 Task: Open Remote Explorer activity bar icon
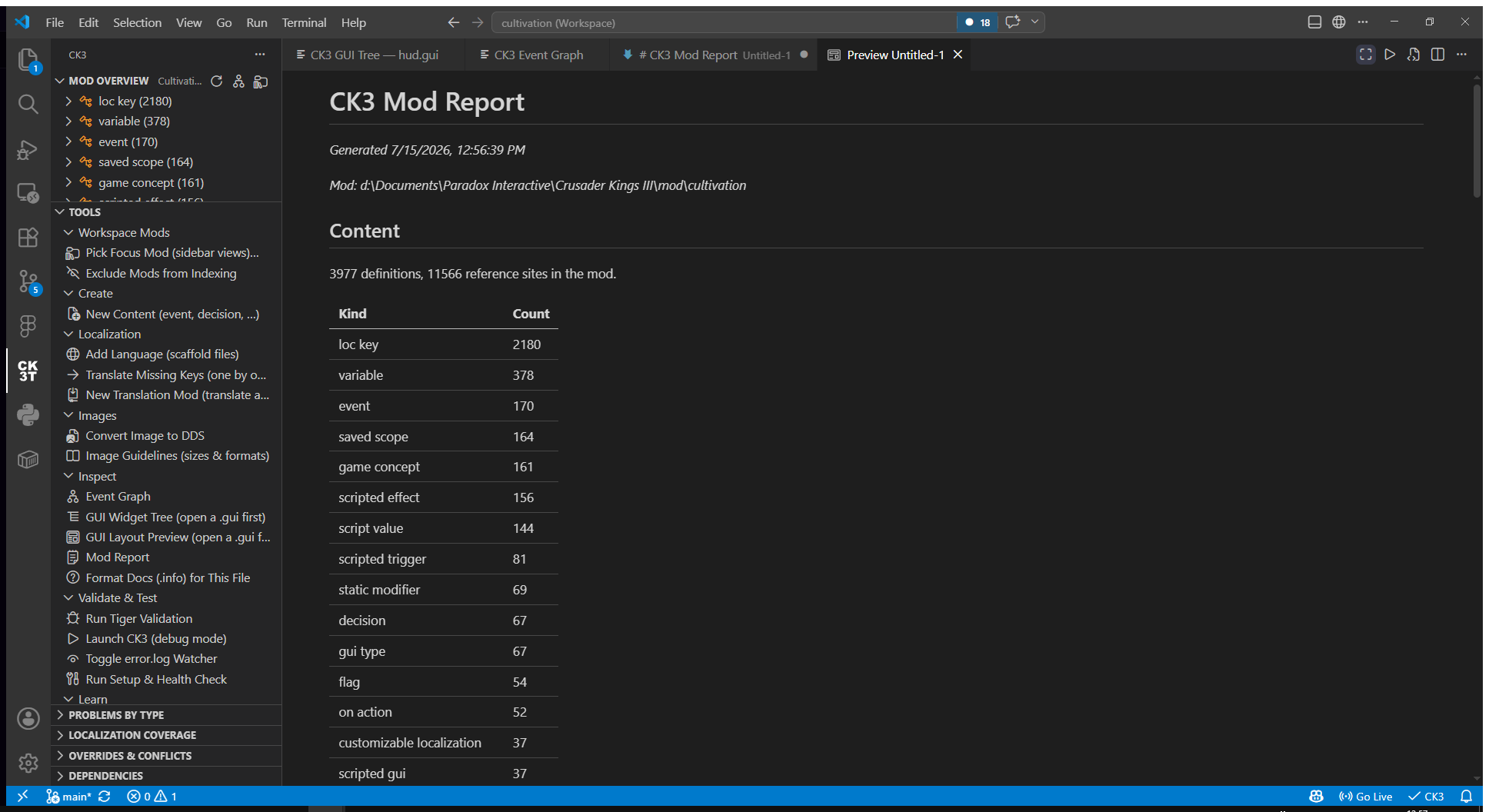point(28,193)
